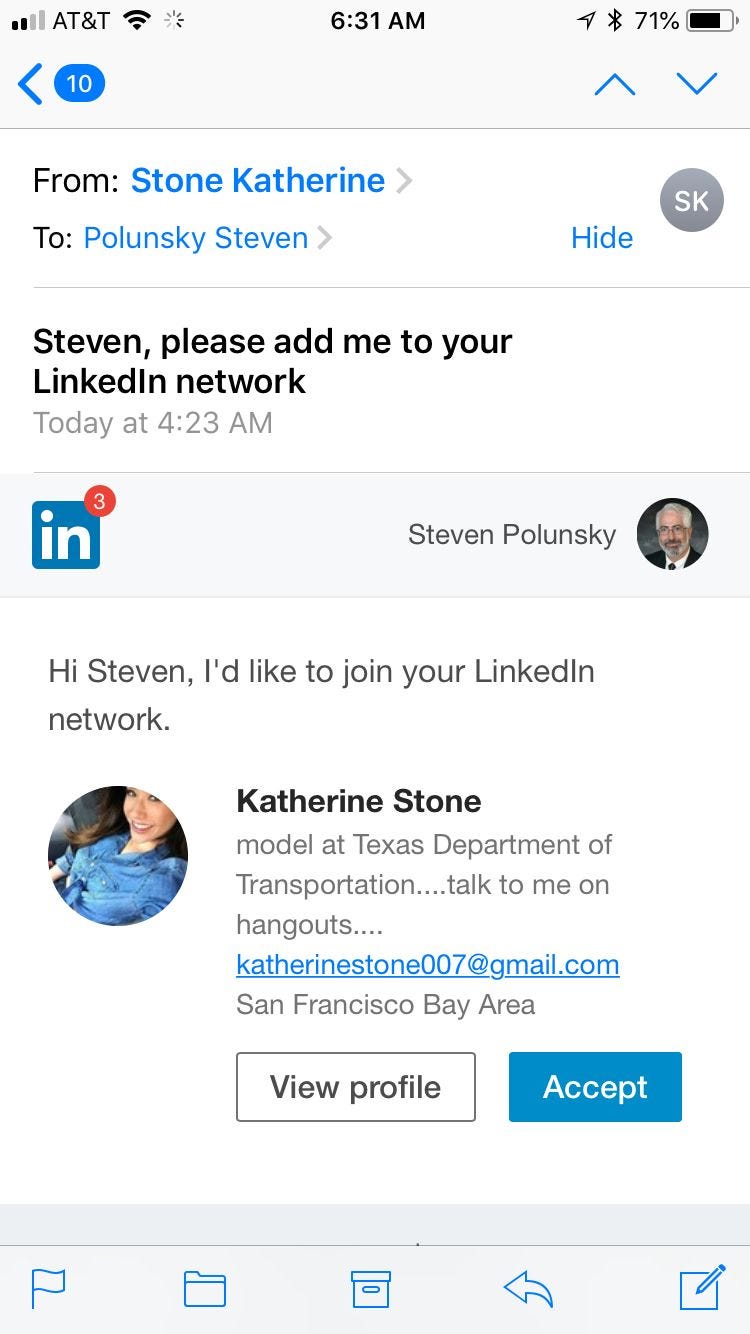Expand sender Stone Katherine contact details
Viewport: 750px width, 1334px height.
click(x=258, y=180)
